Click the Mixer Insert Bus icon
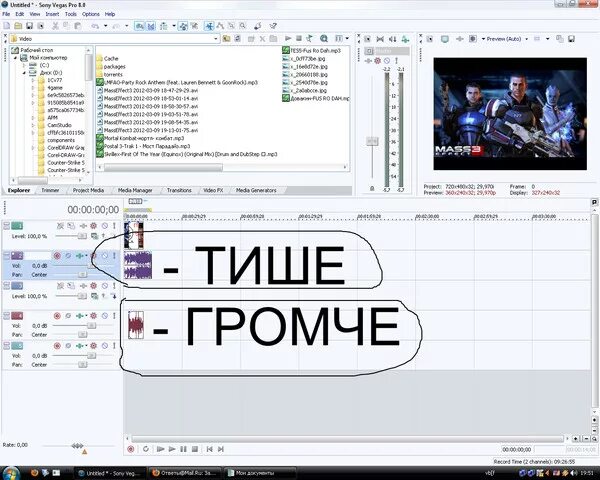The image size is (600, 480). 405,39
